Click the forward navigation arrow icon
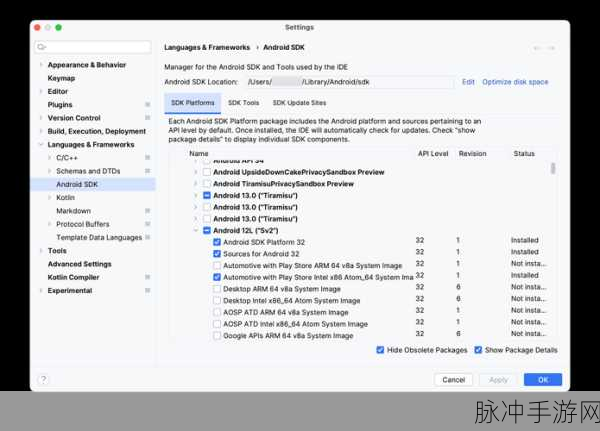Screen dimensions: 600x431 (x=551, y=48)
